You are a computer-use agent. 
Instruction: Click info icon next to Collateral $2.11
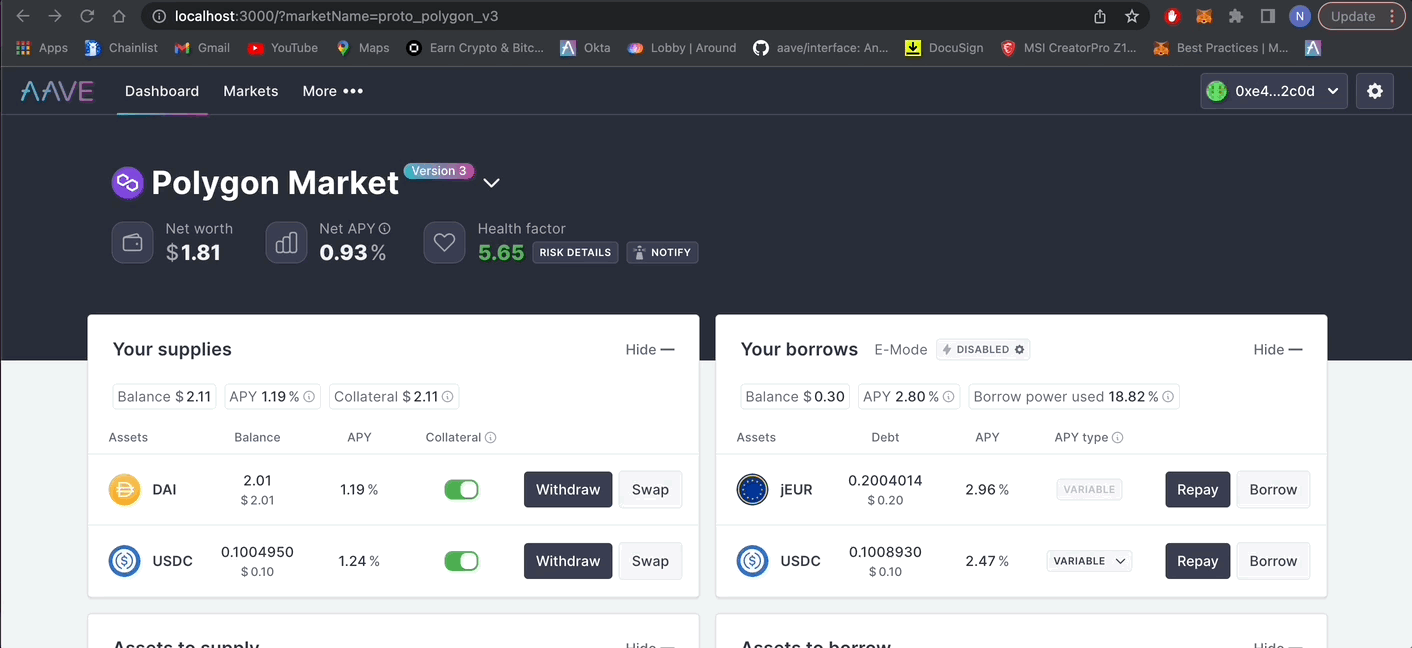(x=448, y=397)
